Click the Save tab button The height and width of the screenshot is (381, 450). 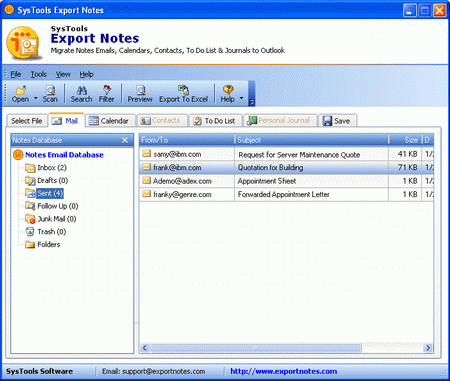pos(338,121)
